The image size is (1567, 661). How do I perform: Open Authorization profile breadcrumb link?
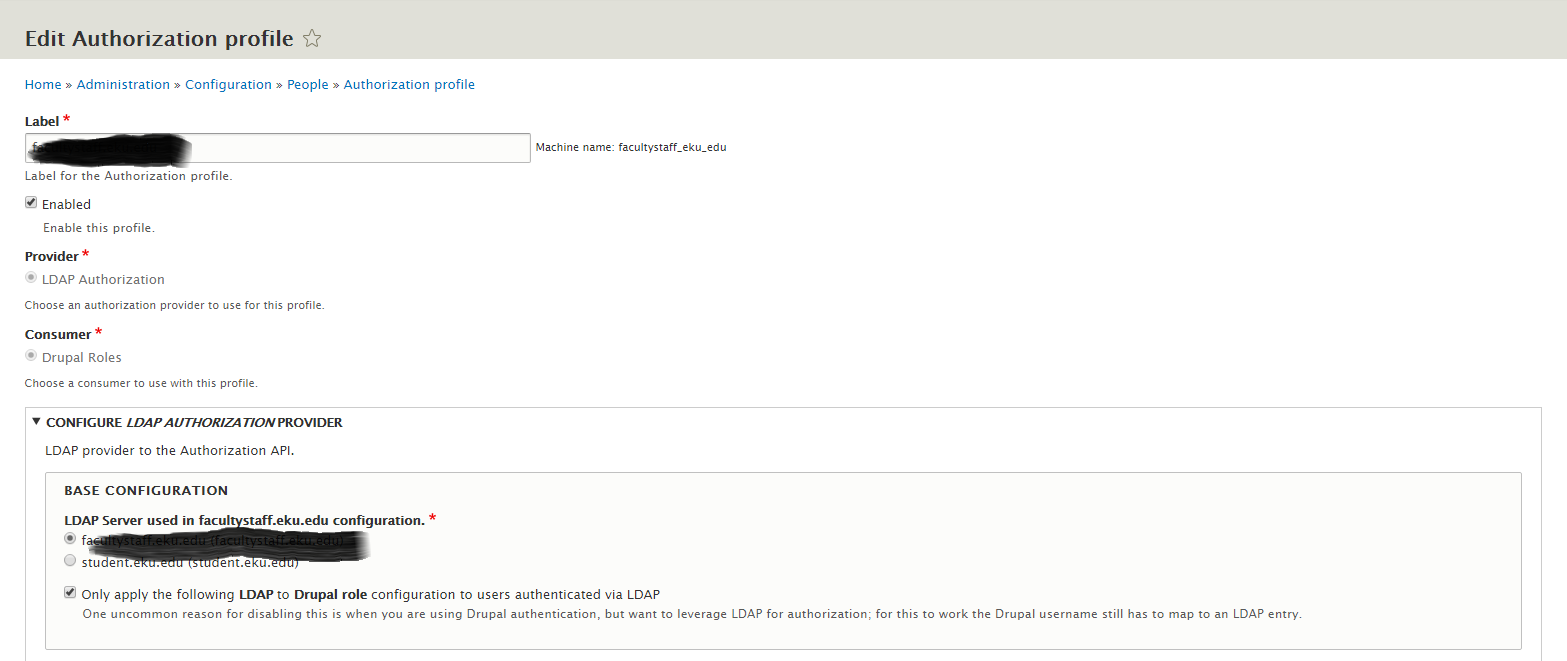pos(409,85)
